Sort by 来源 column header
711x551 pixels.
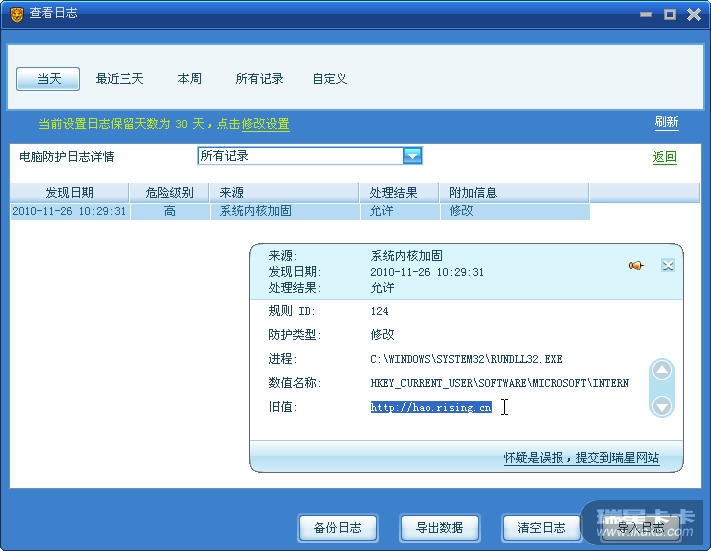click(284, 193)
